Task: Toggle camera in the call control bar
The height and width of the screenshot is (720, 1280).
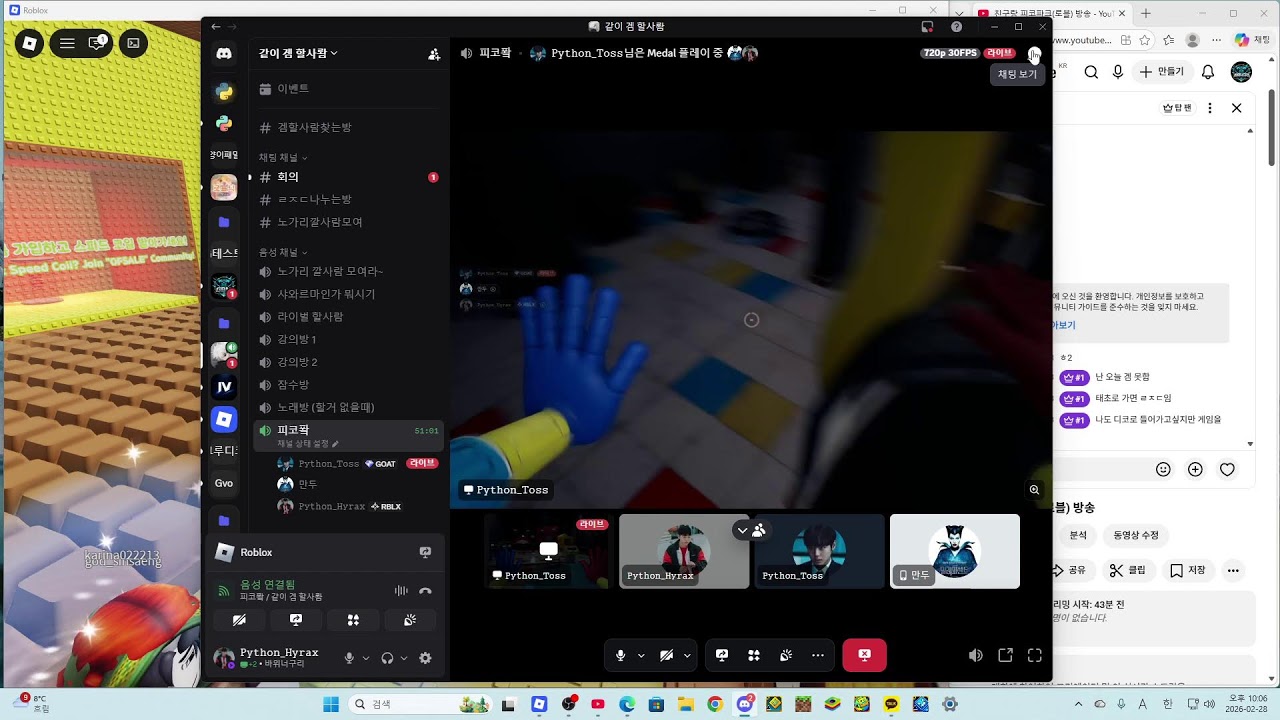Action: [666, 655]
